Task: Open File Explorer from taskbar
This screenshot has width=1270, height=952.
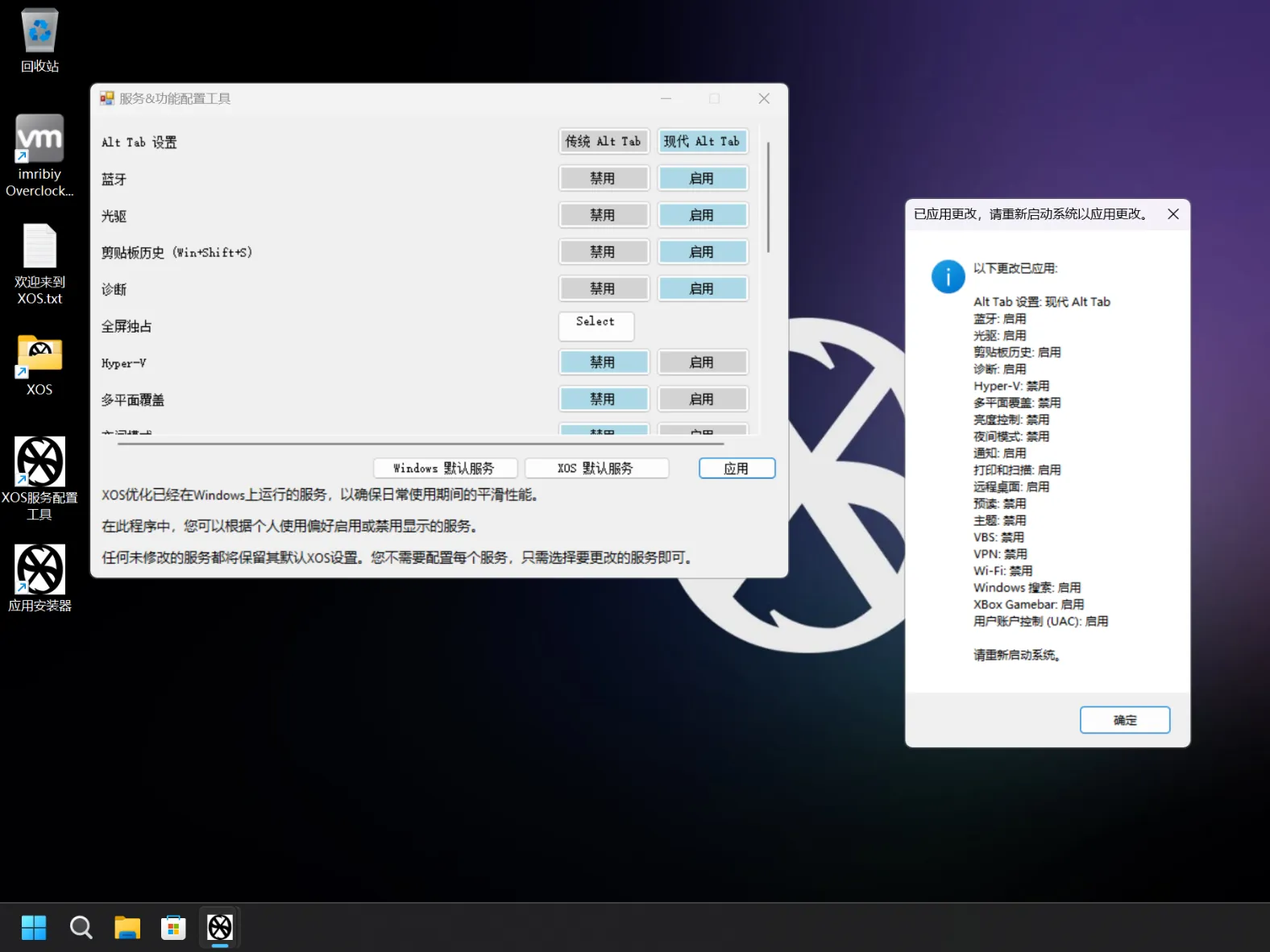Action: (x=127, y=928)
